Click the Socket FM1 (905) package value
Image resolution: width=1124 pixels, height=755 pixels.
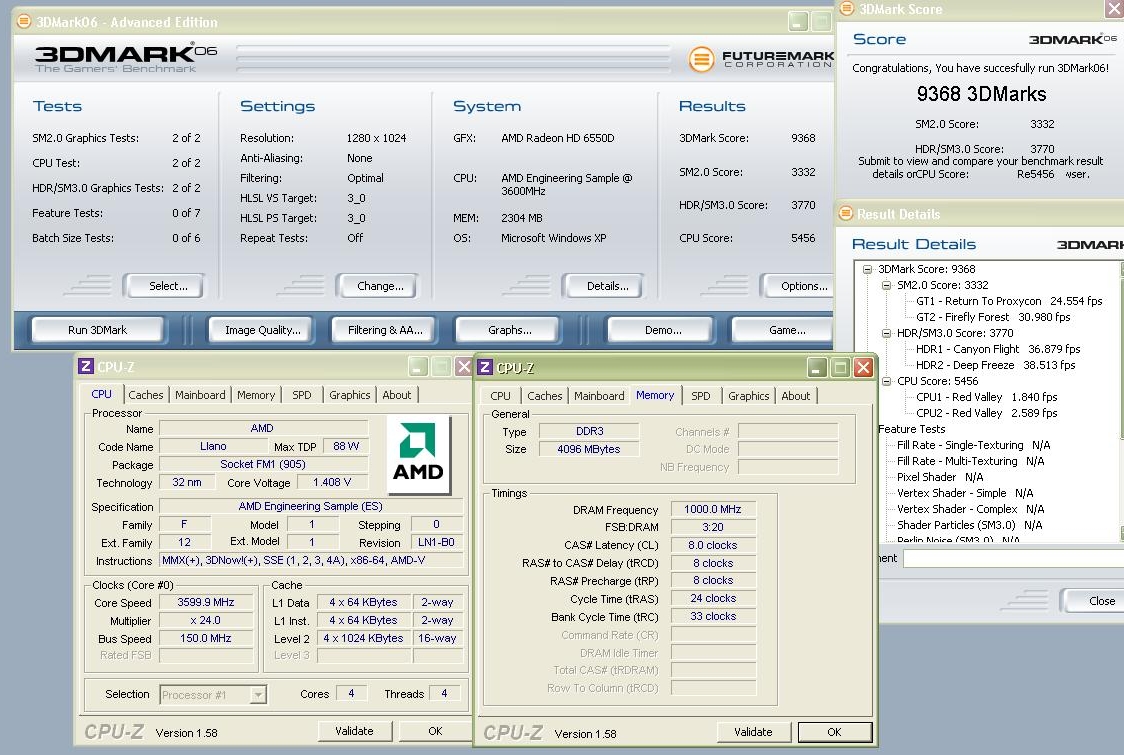pyautogui.click(x=262, y=464)
